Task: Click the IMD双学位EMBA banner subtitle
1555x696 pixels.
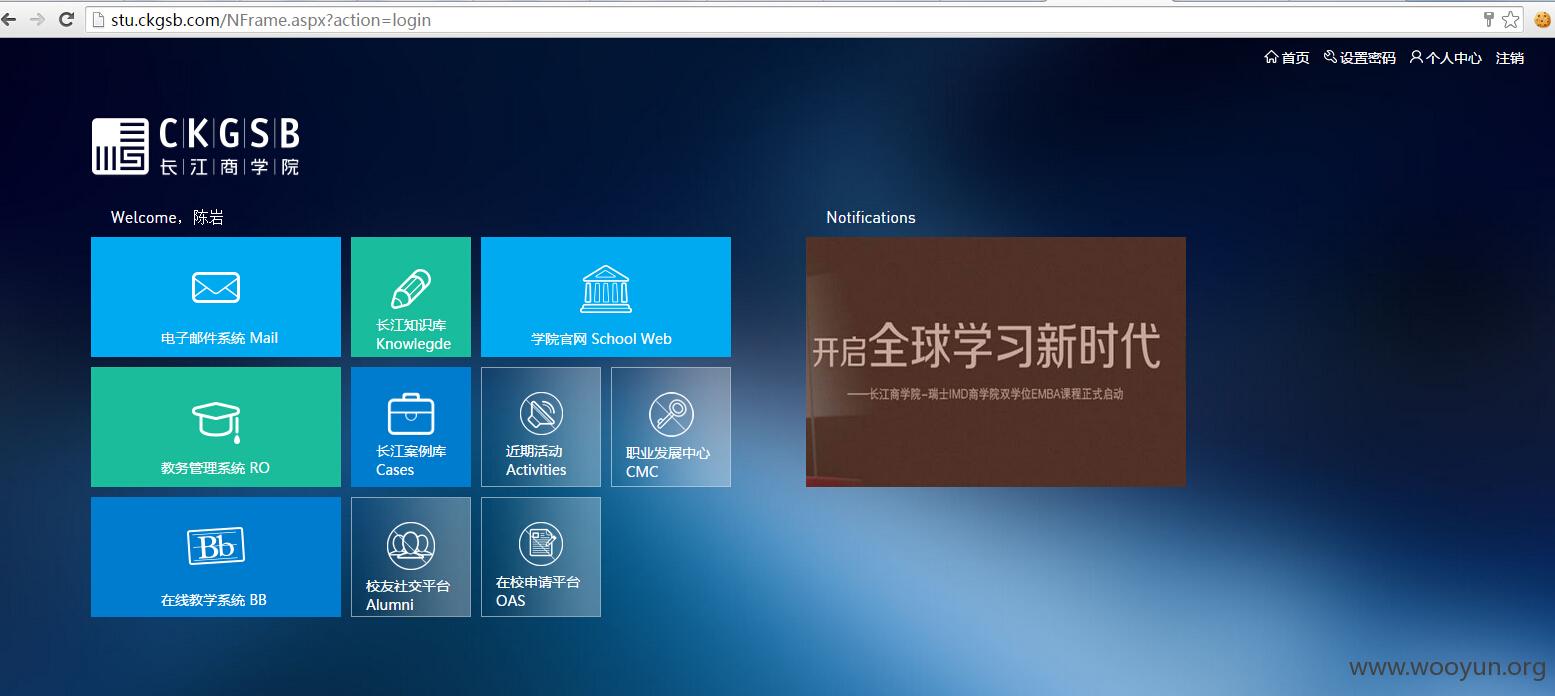Action: coord(985,394)
